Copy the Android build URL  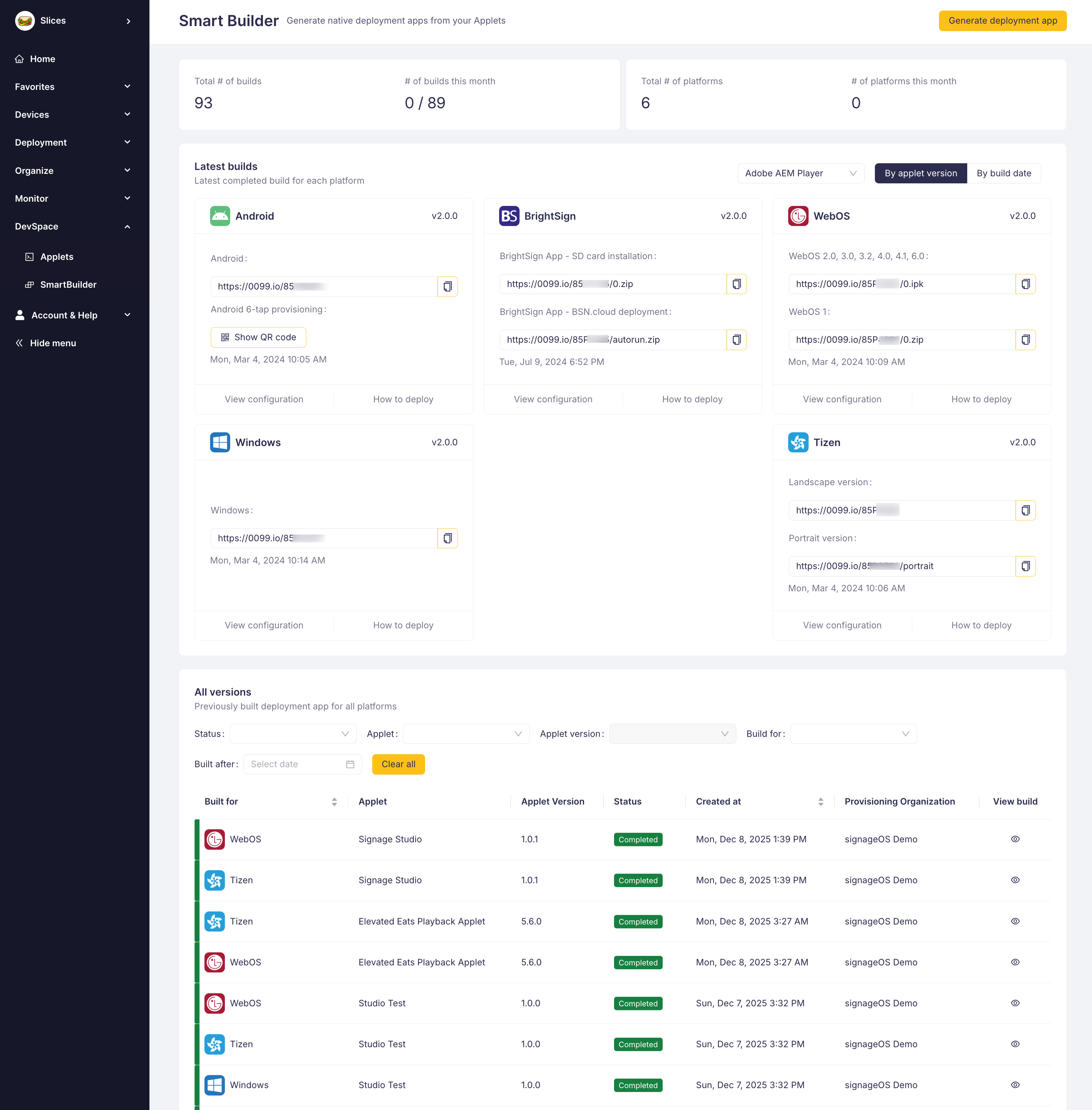point(447,286)
